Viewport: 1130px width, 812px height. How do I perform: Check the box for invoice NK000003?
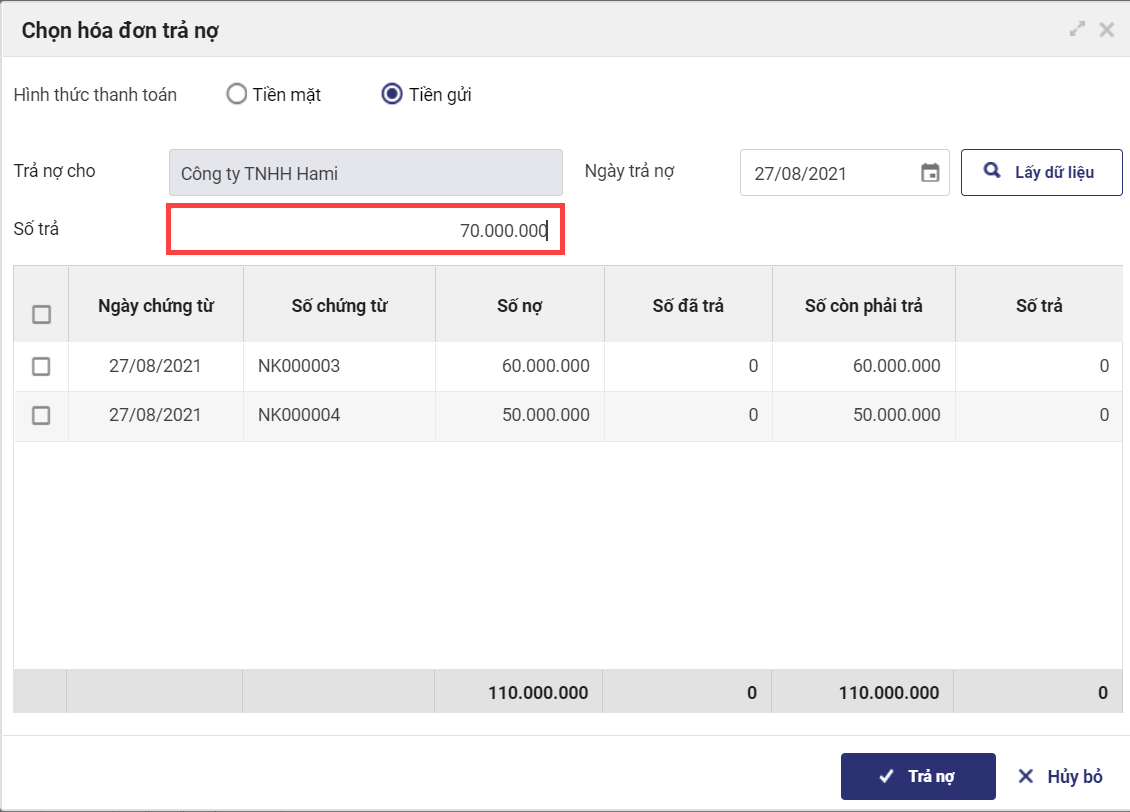41,367
